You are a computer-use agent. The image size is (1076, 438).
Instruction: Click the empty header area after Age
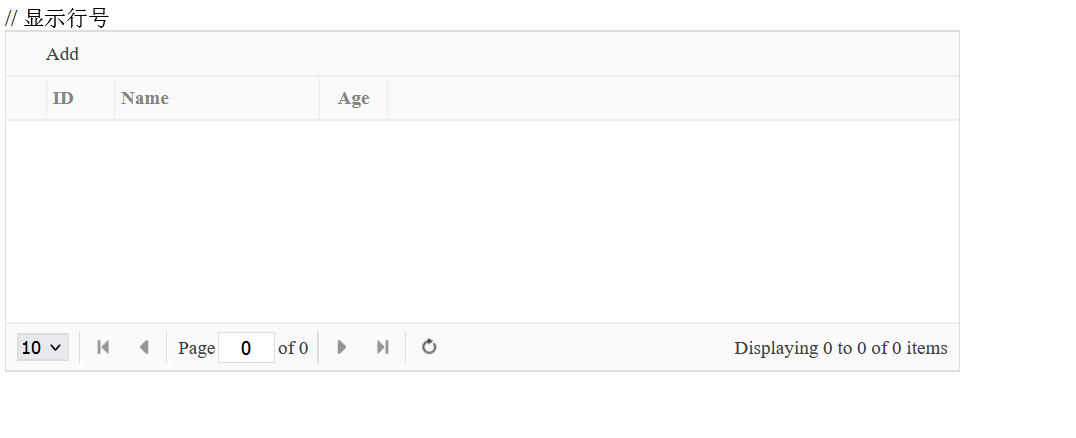click(673, 98)
